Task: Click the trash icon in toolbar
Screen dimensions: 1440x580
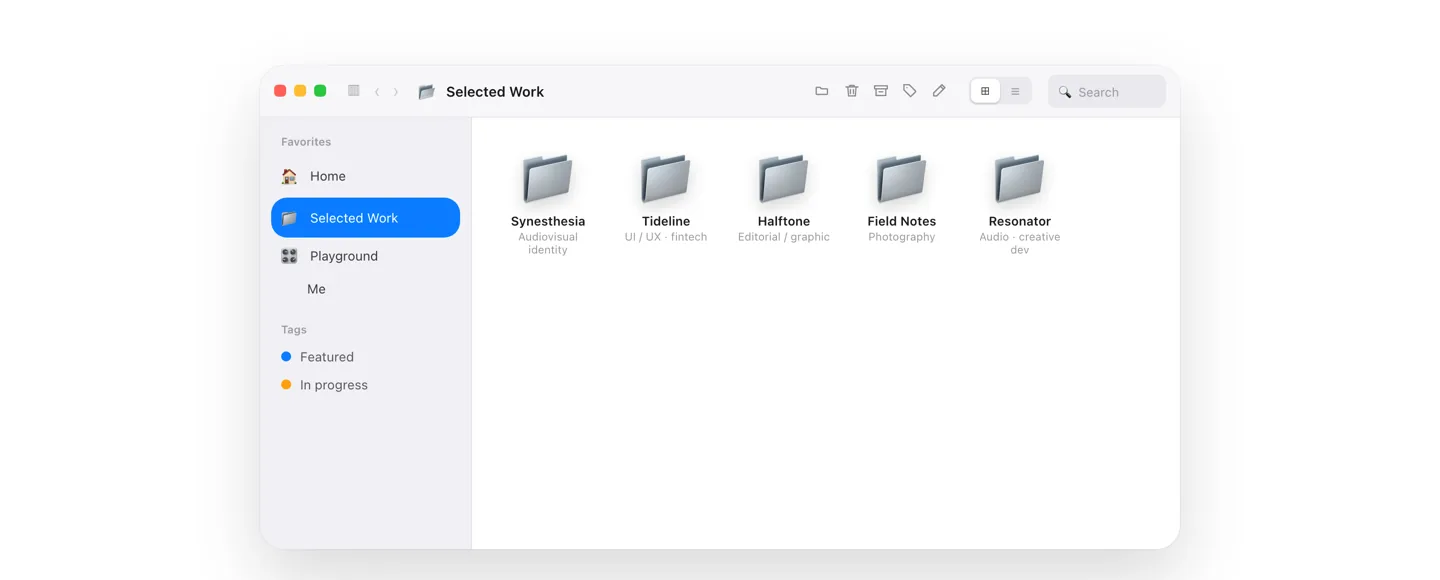Action: [852, 91]
